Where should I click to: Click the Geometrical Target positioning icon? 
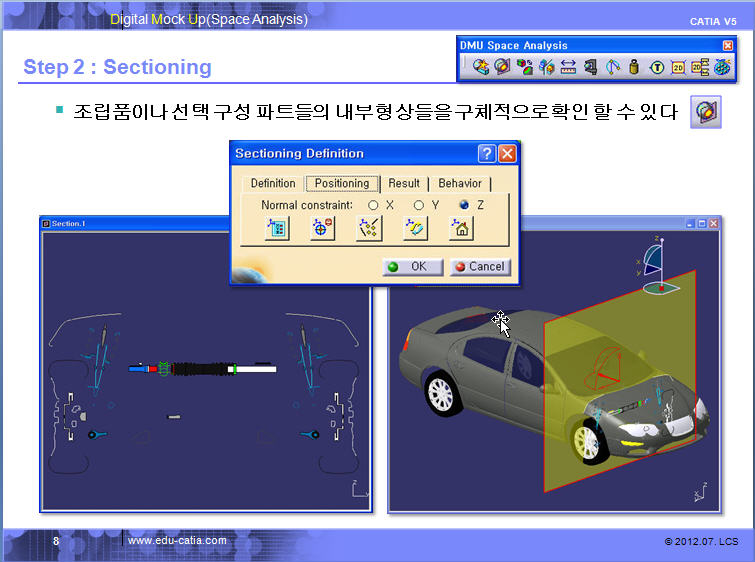point(322,228)
